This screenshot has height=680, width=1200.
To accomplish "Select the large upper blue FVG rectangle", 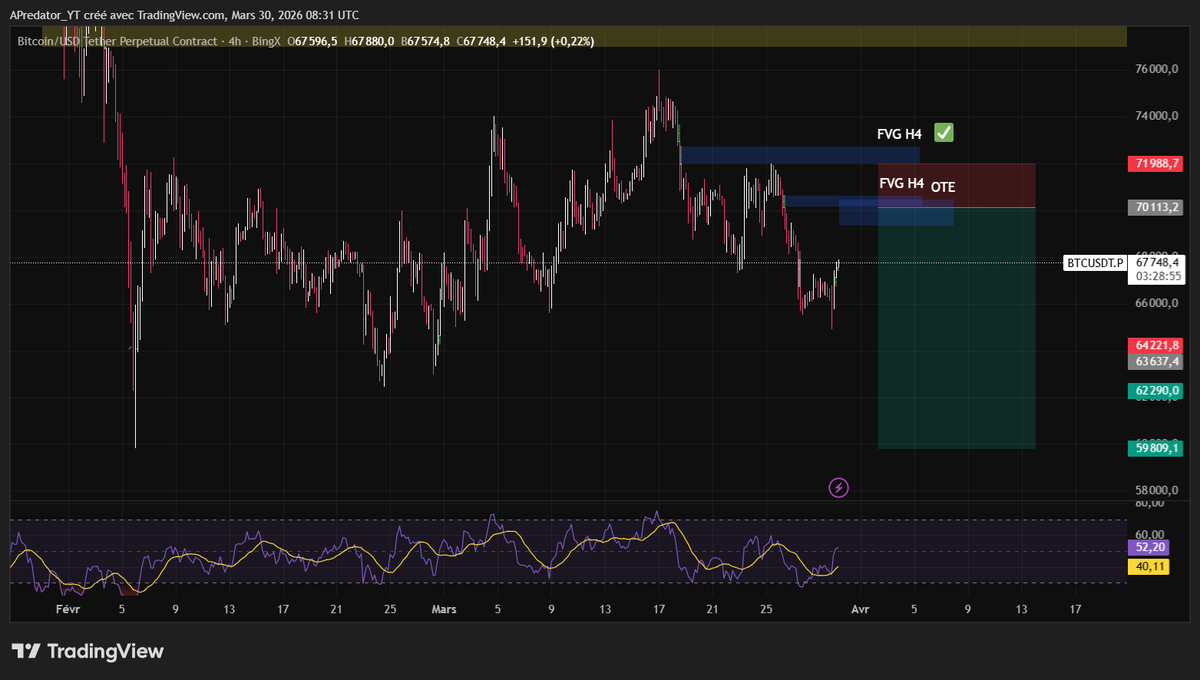I will [x=799, y=155].
